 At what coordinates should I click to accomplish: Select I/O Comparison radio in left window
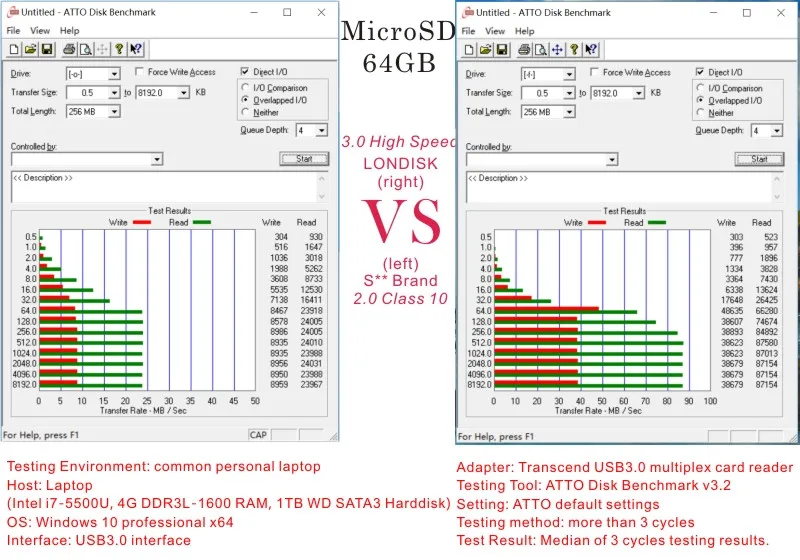(x=245, y=87)
